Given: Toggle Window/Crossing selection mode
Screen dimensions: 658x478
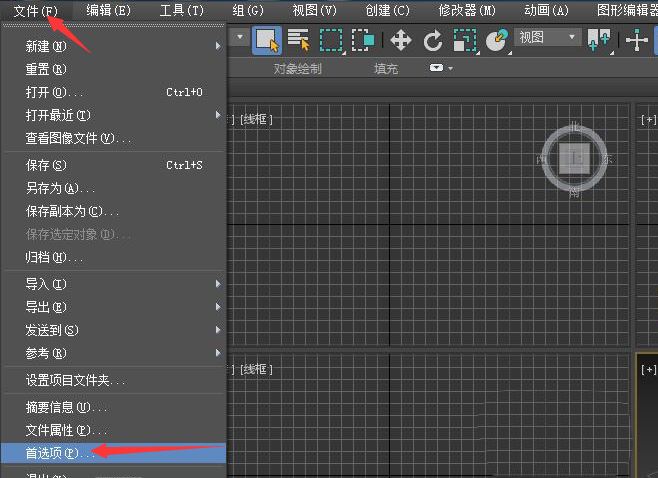Looking at the screenshot, I should click(x=363, y=39).
